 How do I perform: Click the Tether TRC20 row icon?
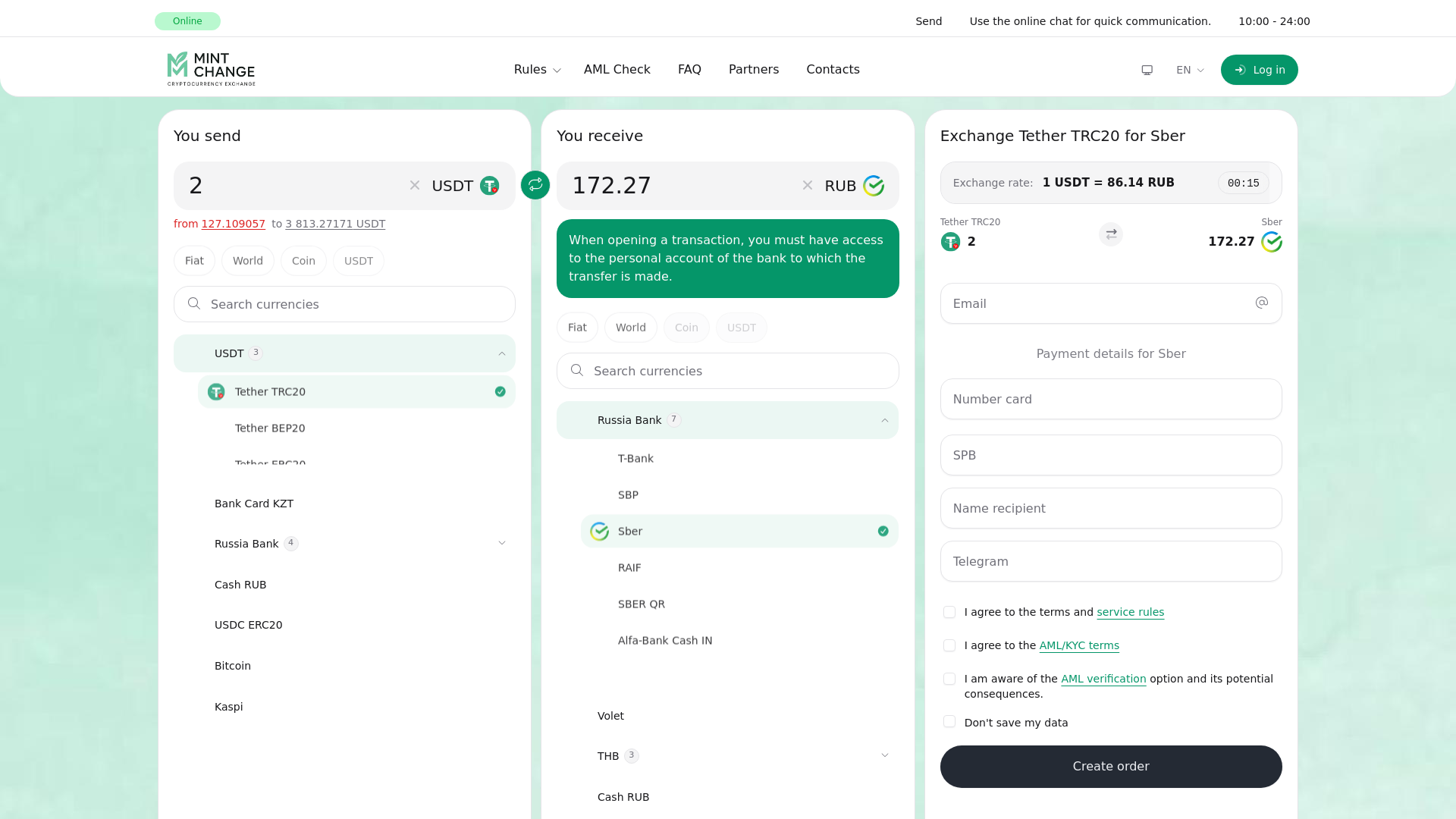[216, 392]
